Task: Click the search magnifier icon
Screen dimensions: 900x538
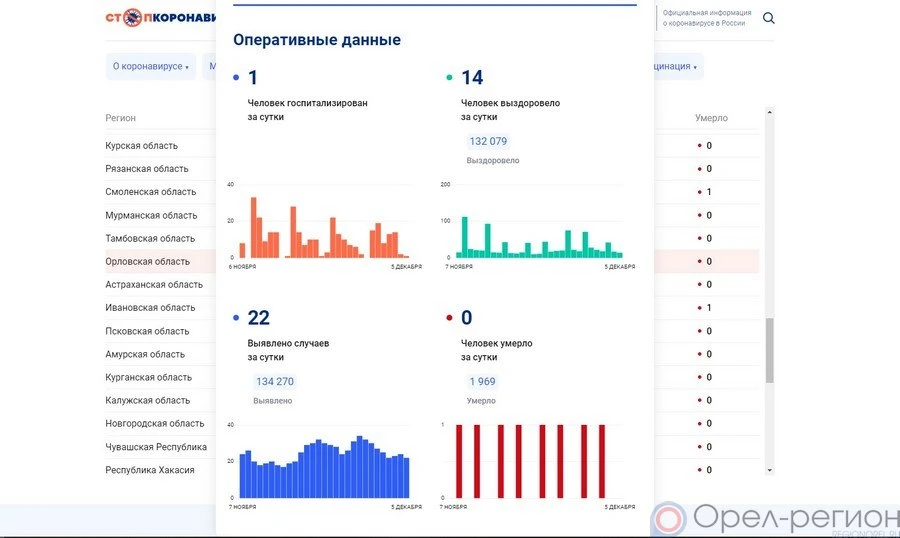Action: [768, 18]
